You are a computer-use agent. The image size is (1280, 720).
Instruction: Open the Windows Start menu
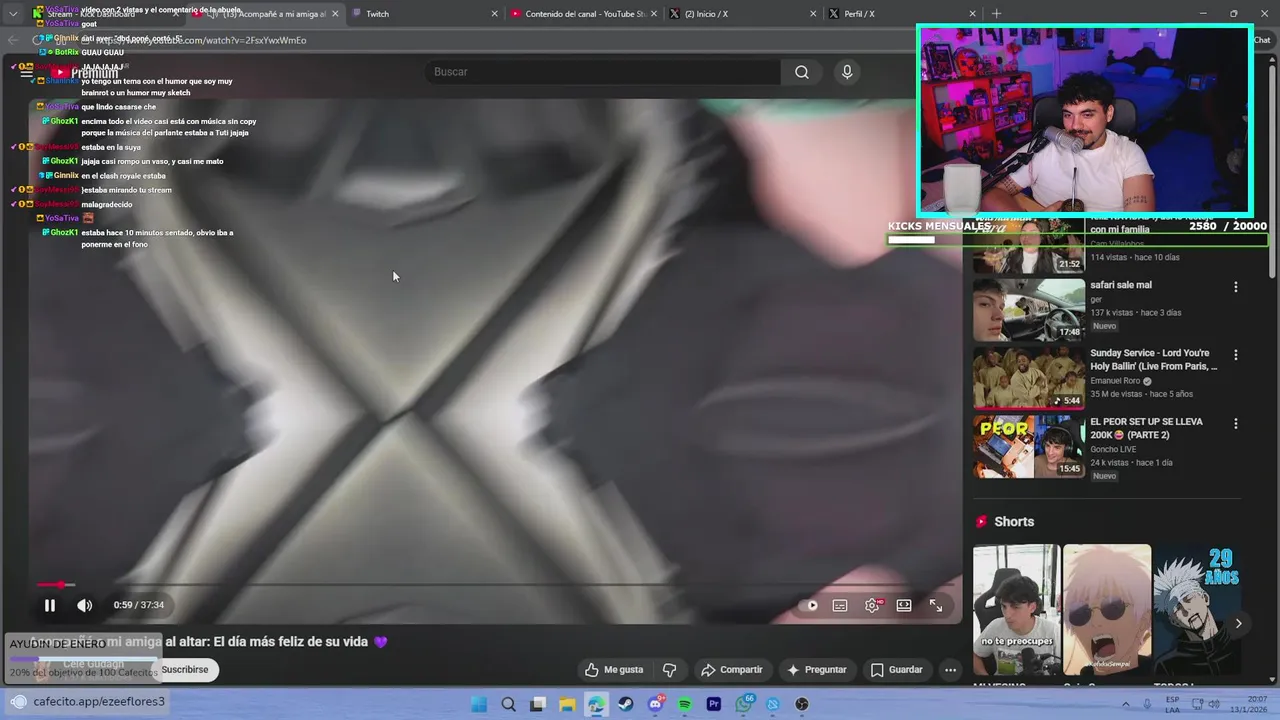pos(479,704)
